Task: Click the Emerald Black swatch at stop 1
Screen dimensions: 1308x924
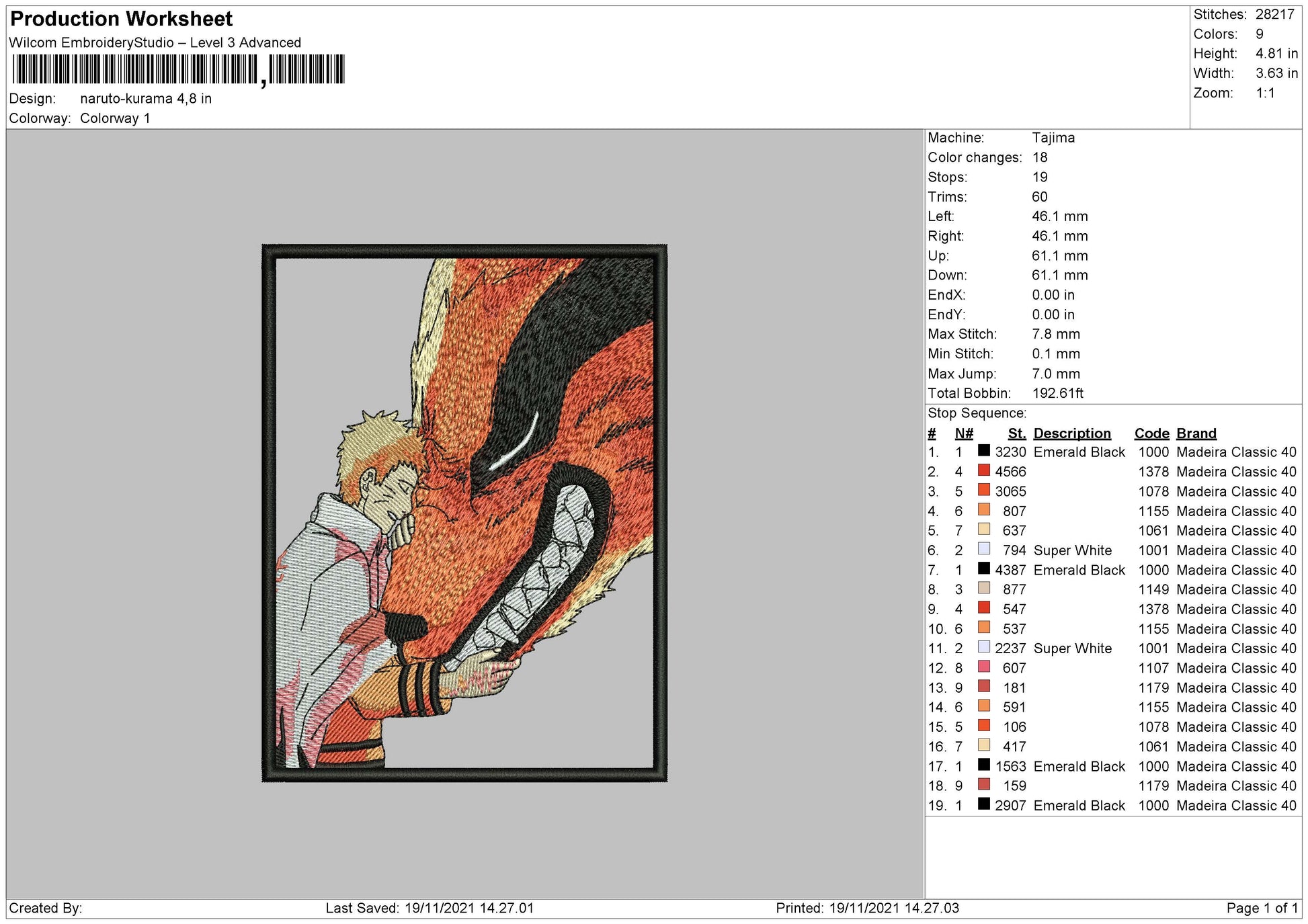Action: click(983, 452)
